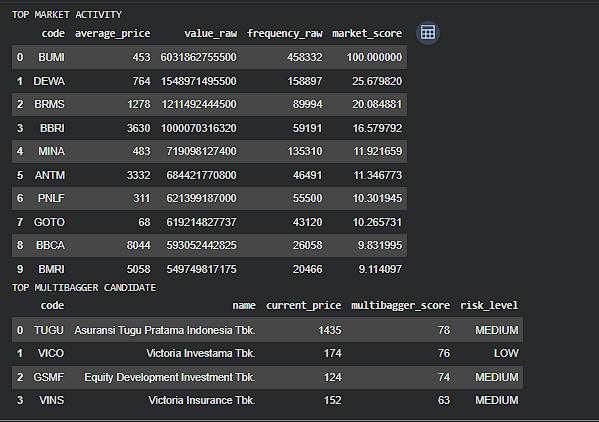Click Victoria Investama Tbk. name
This screenshot has width=599, height=422.
click(201, 353)
